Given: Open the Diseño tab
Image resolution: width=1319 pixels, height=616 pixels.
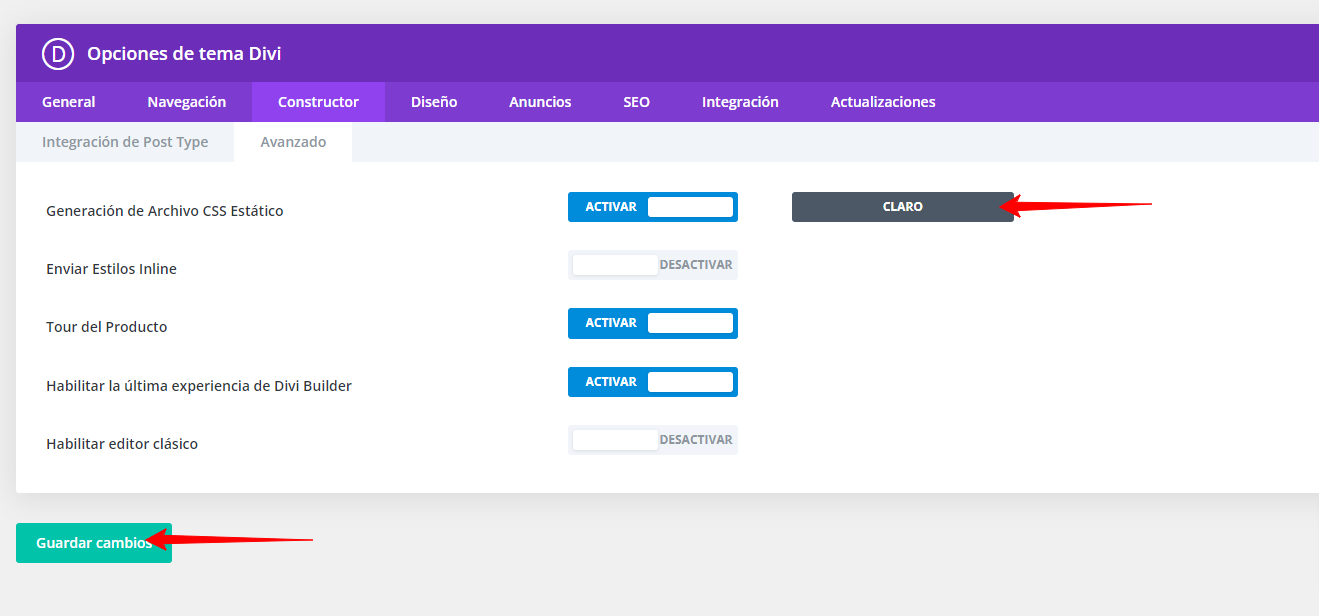Looking at the screenshot, I should tap(434, 102).
